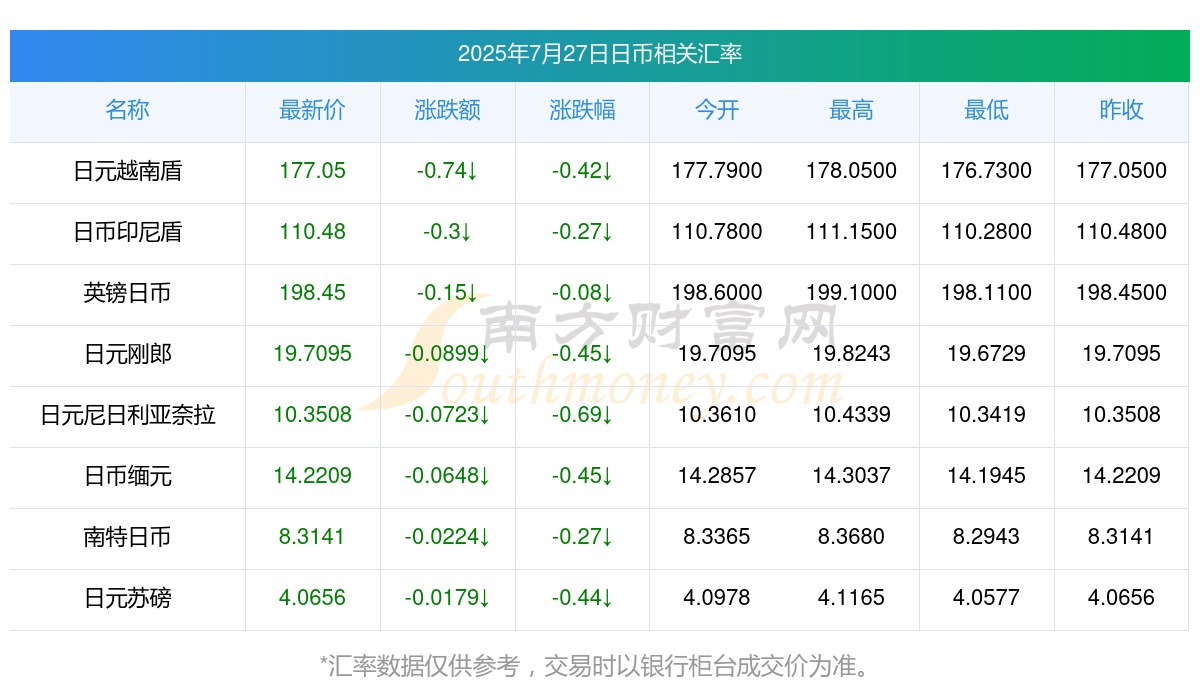Click the row name '日币印尼盾'
The height and width of the screenshot is (698, 1200).
pyautogui.click(x=128, y=232)
